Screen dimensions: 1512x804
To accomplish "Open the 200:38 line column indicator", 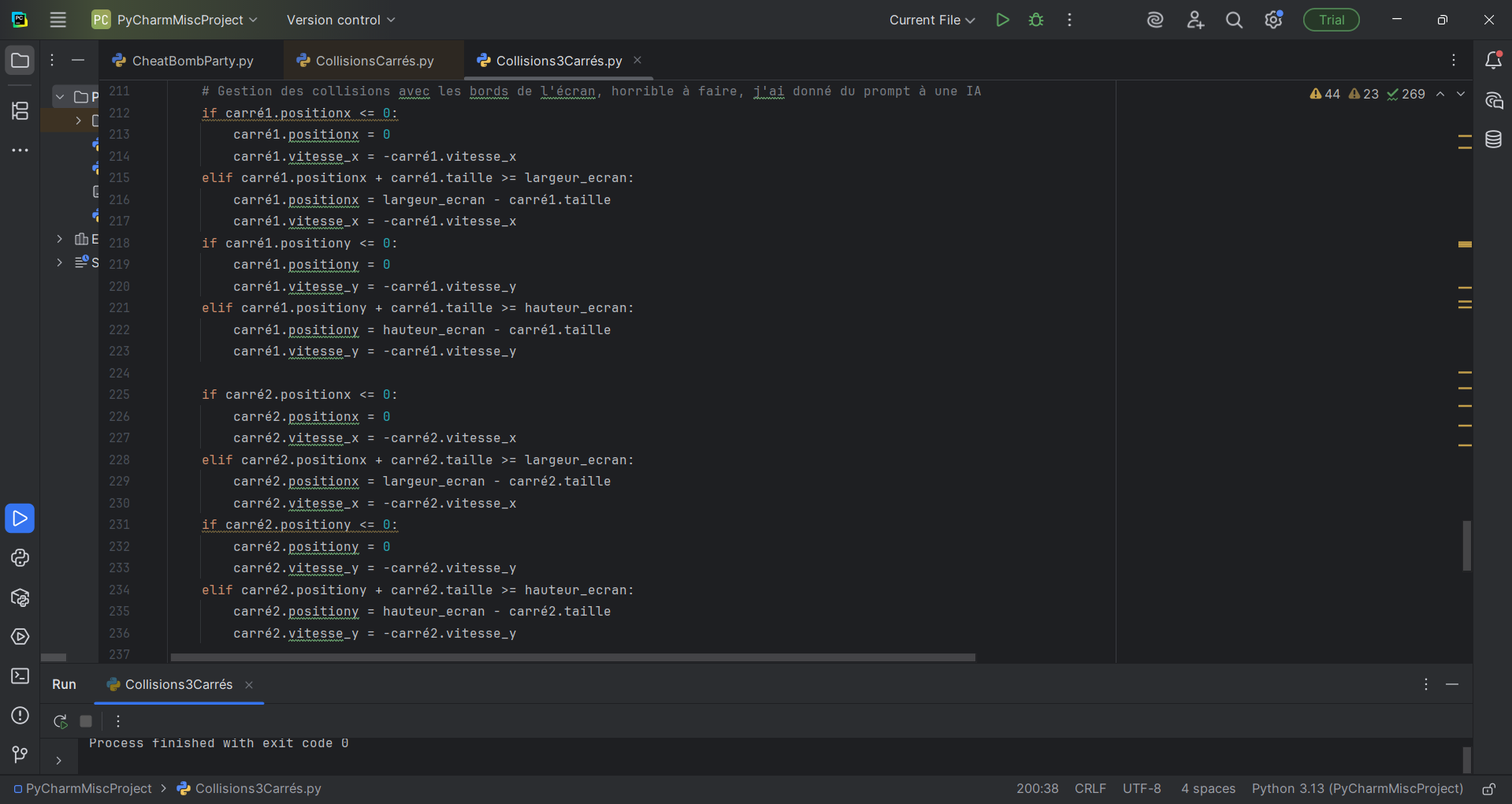I will pyautogui.click(x=1037, y=788).
